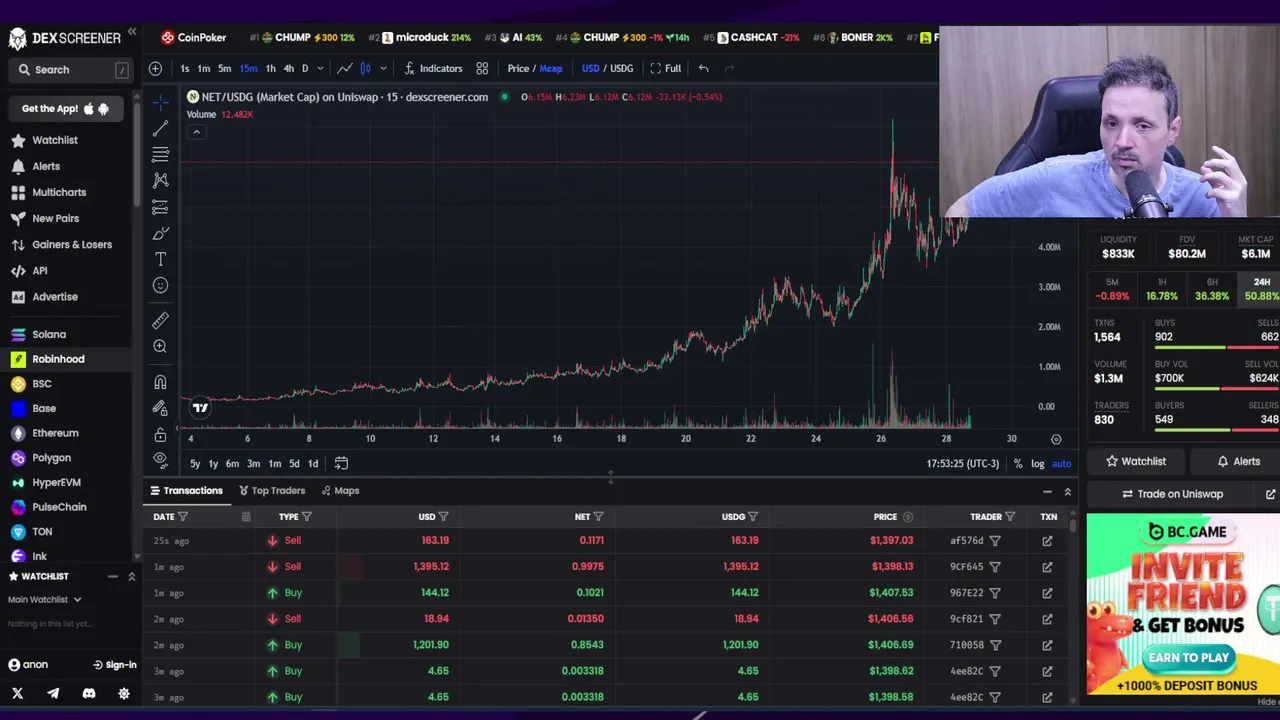
Task: Switch chart to Mcap view
Action: [551, 68]
